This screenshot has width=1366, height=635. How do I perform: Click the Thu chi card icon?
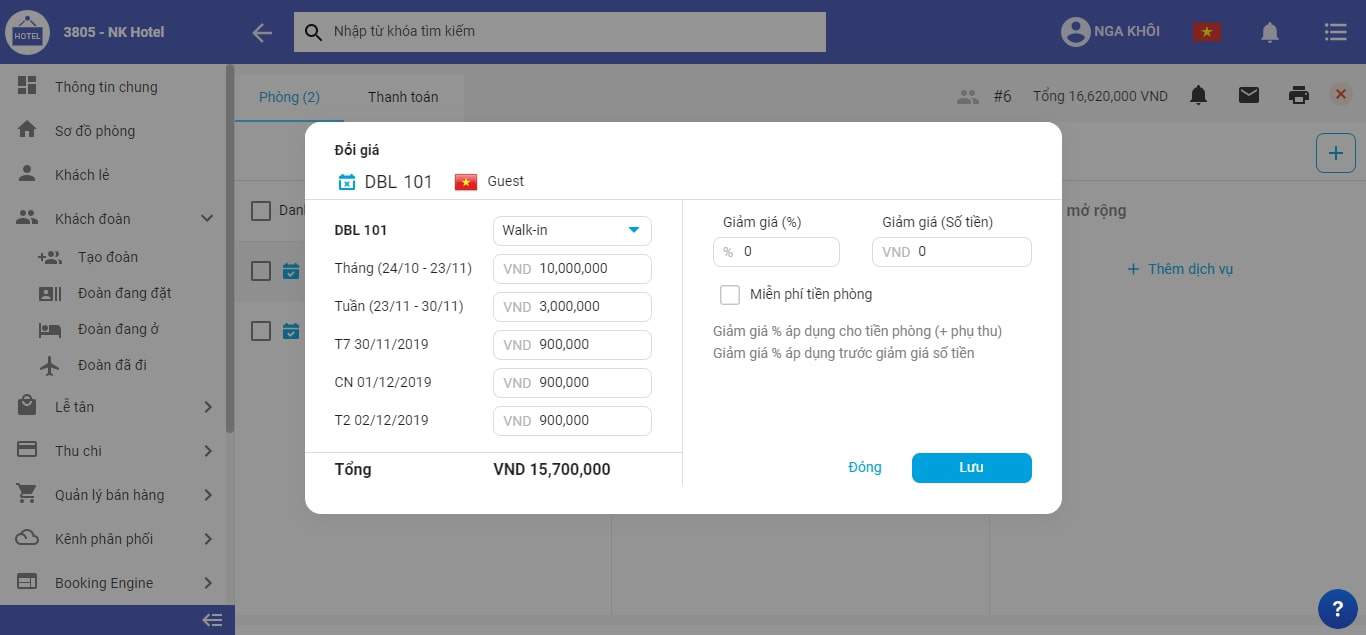tap(27, 450)
